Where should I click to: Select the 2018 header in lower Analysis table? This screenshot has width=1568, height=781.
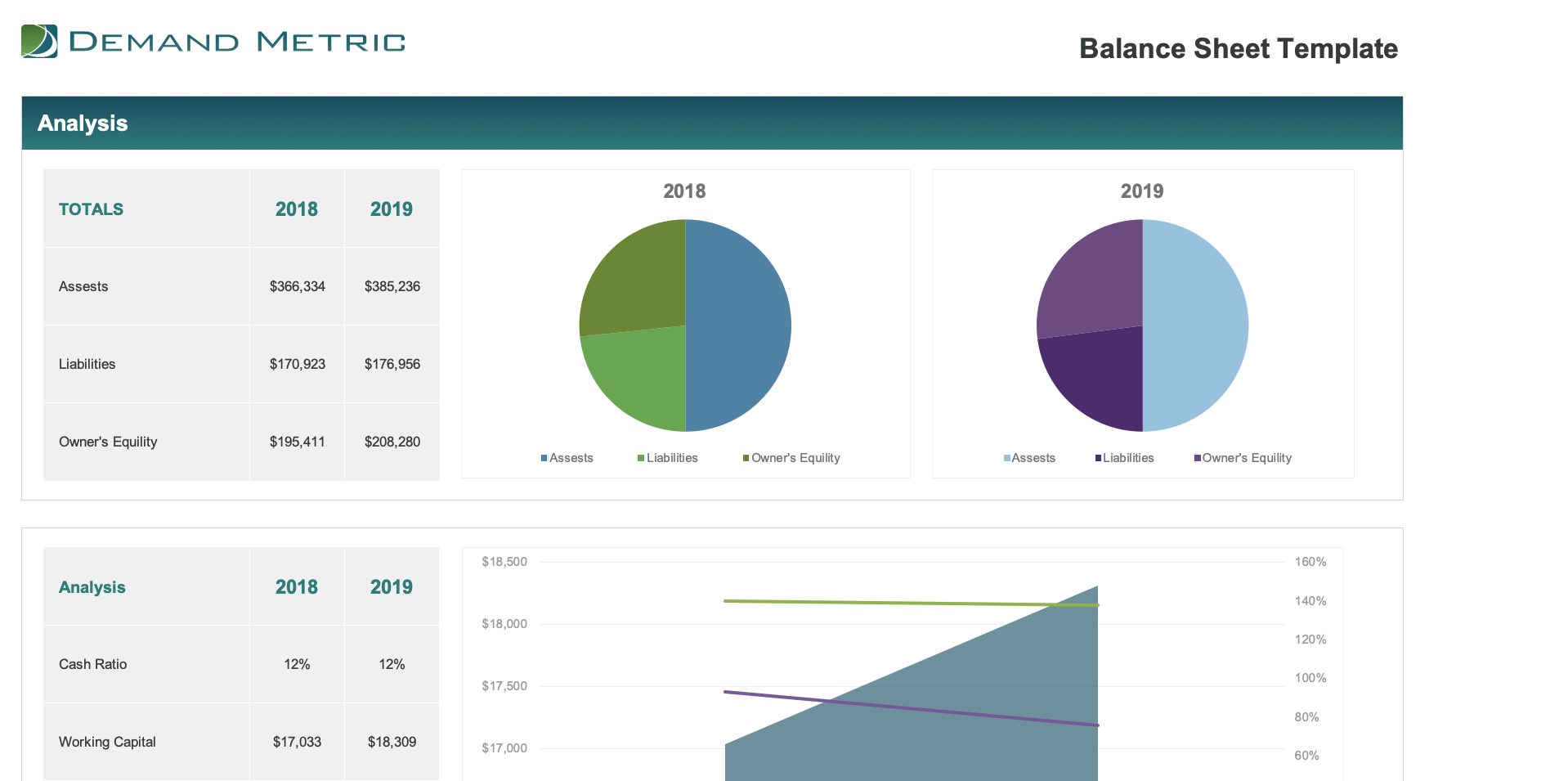(x=297, y=586)
